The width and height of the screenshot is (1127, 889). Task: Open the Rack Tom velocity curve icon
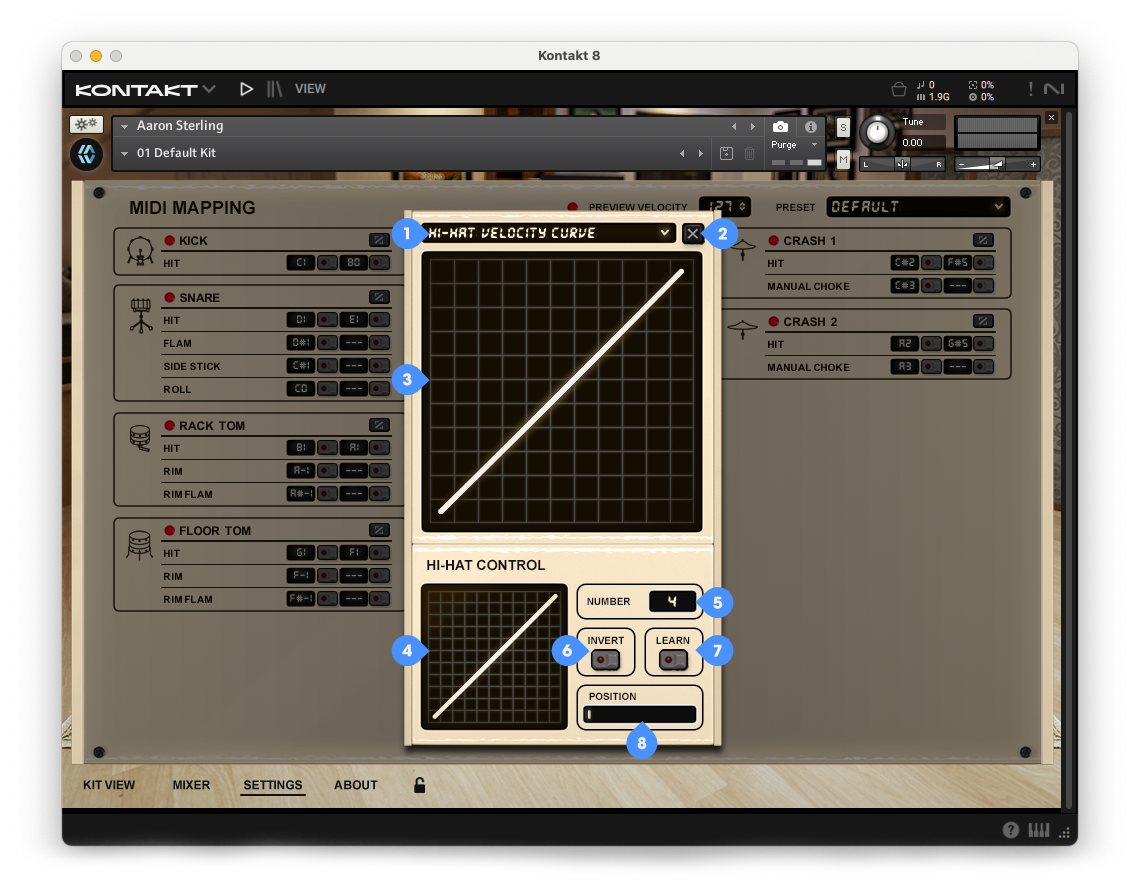tap(379, 425)
